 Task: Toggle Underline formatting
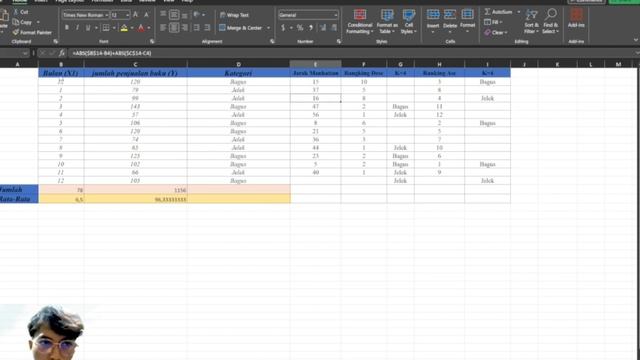87,28
